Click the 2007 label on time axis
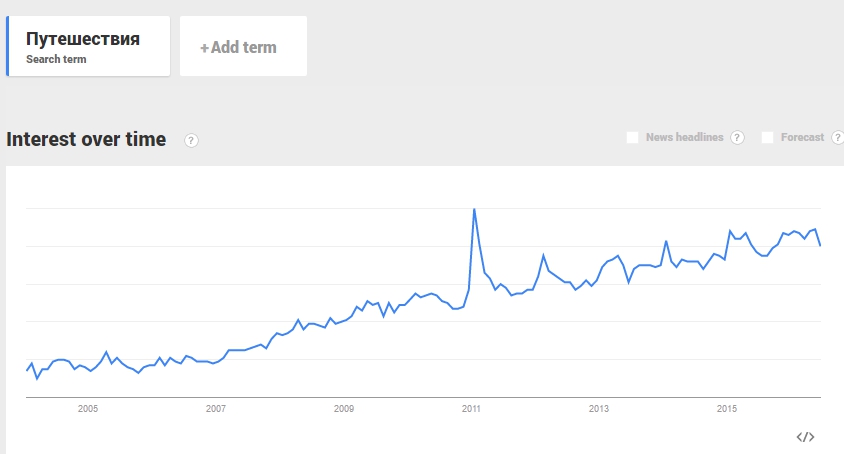 point(216,409)
